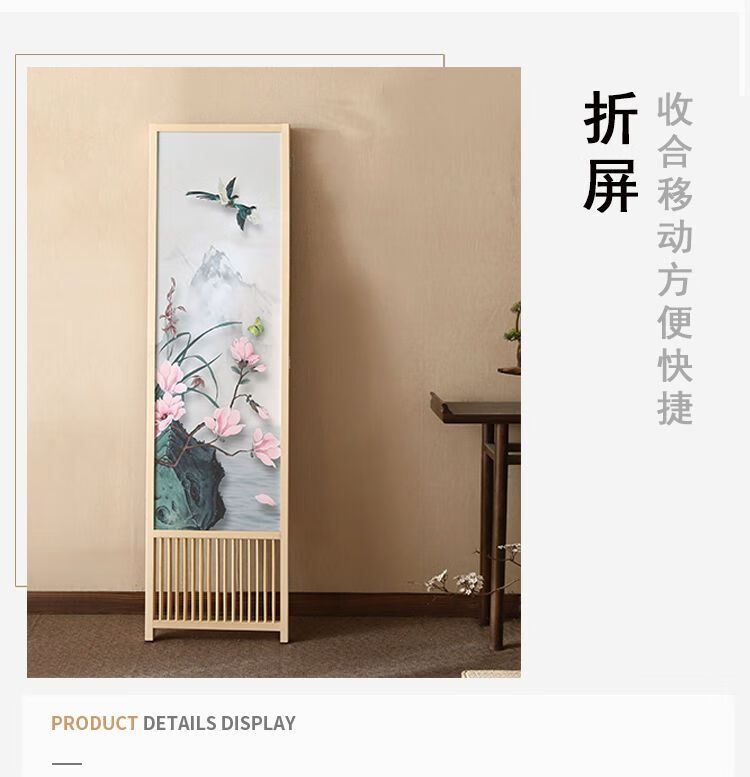The image size is (750, 777).
Task: Click the short dash under PRODUCT heading
Action: pyautogui.click(x=67, y=764)
